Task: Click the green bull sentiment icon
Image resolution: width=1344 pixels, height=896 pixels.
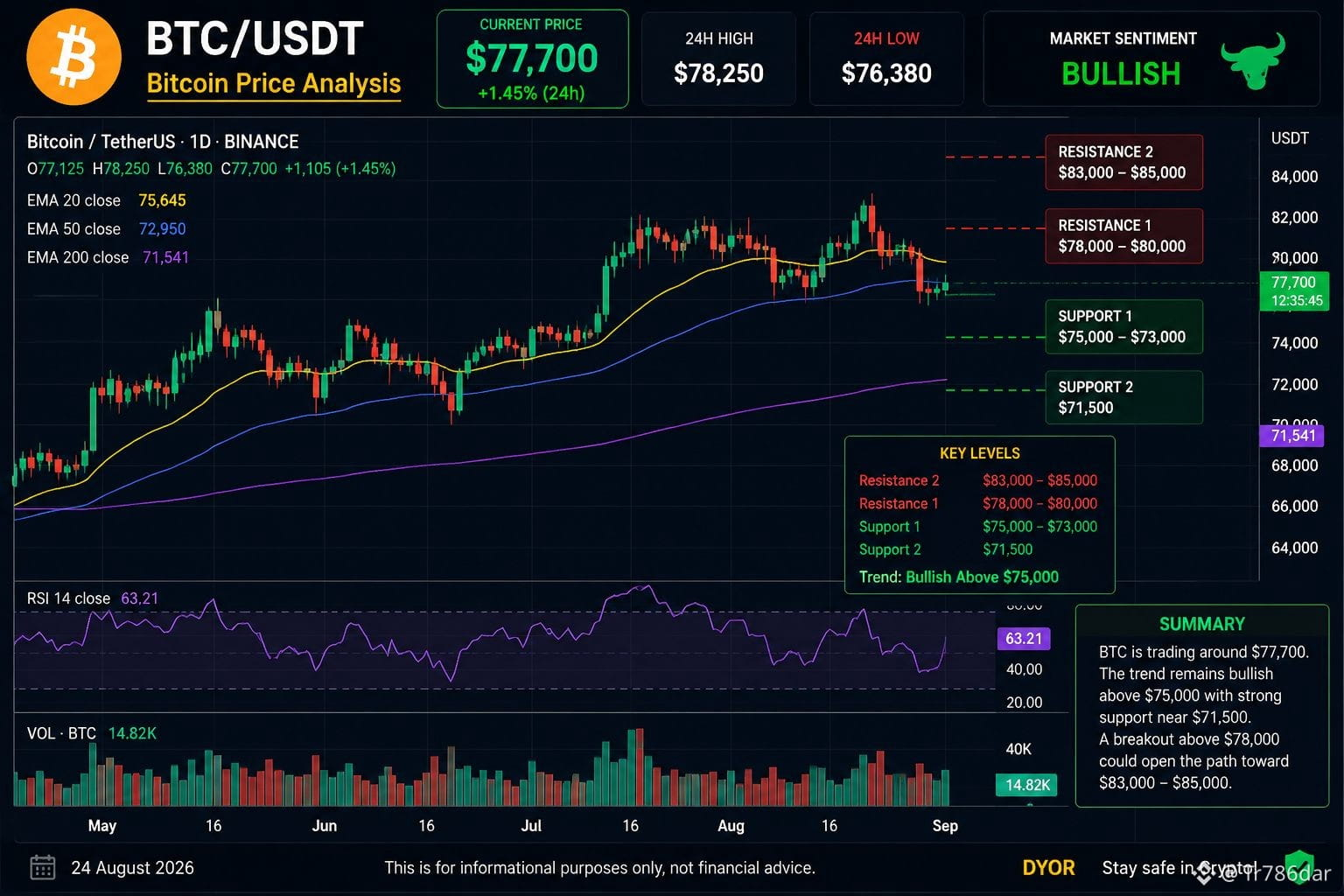Action: click(1253, 60)
